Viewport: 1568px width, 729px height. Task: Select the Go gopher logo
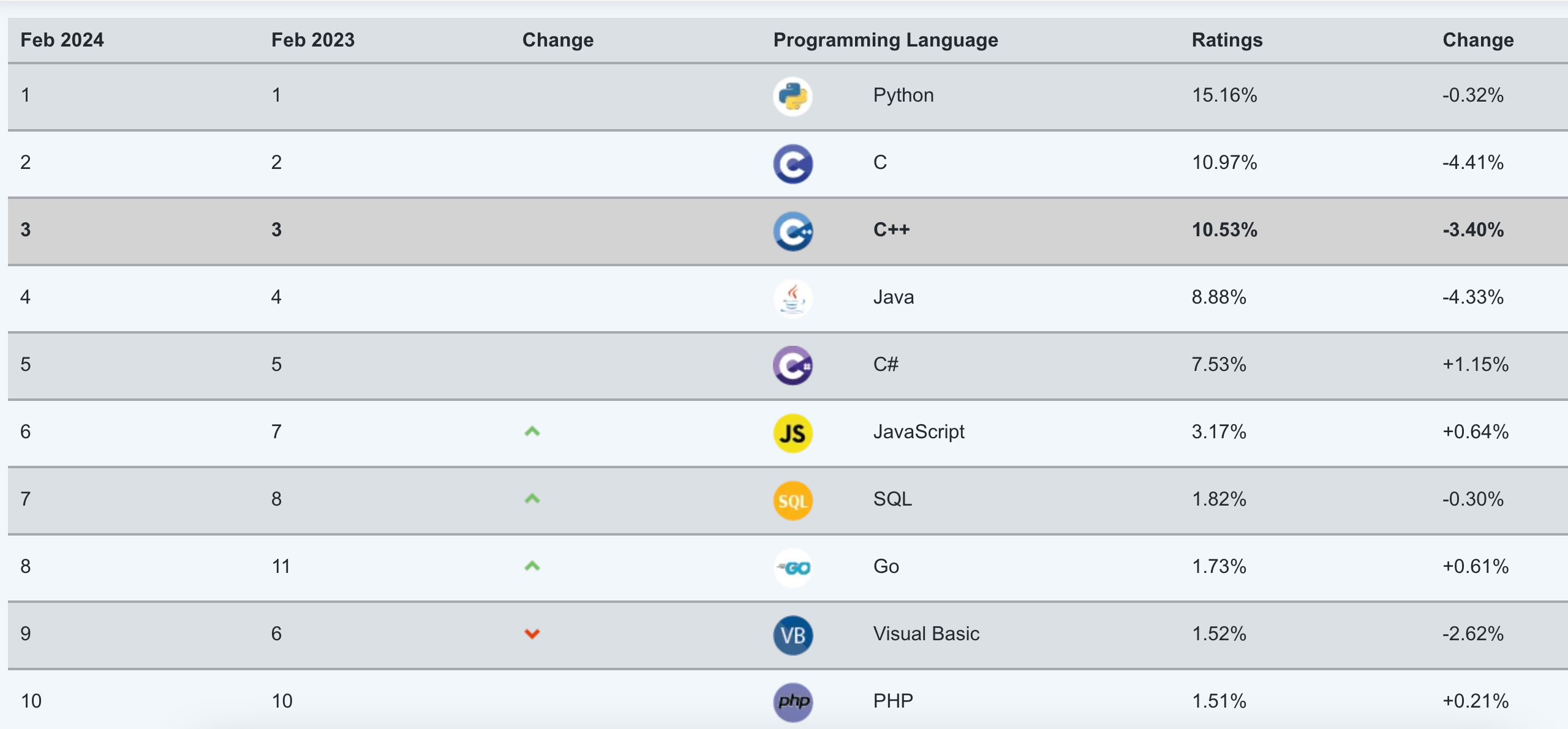tap(793, 566)
